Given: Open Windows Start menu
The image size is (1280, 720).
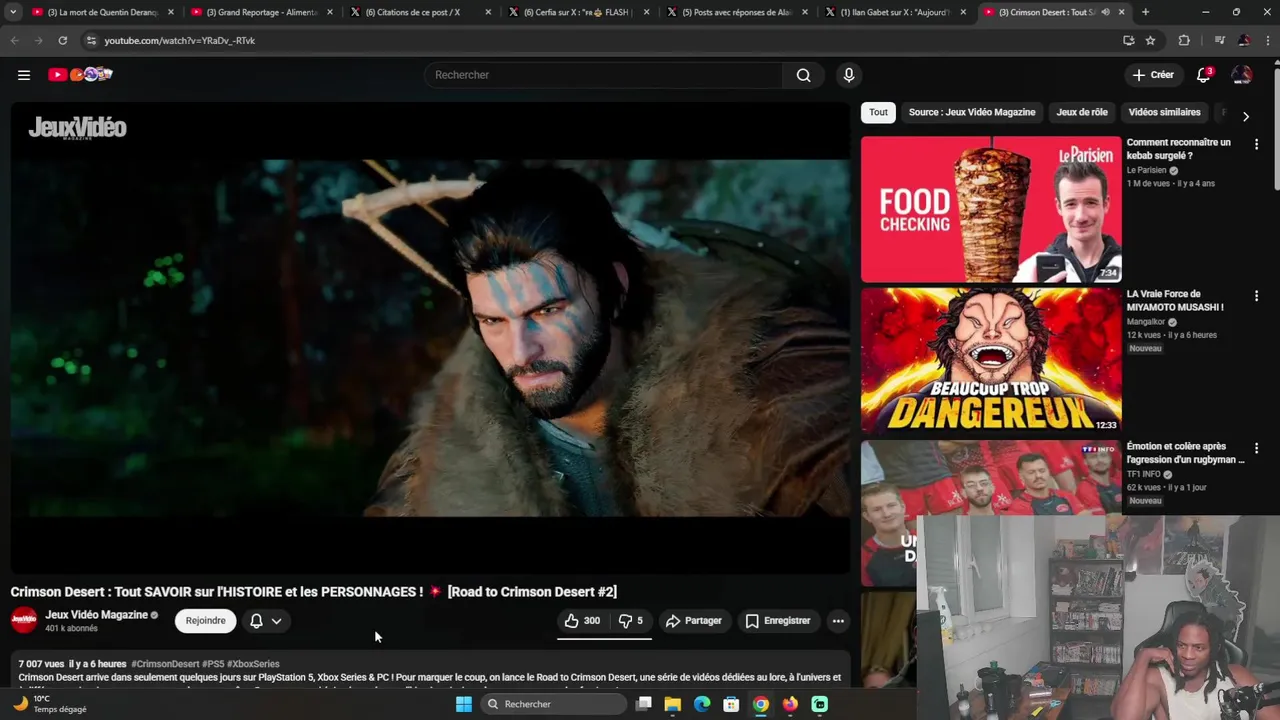Looking at the screenshot, I should tap(464, 704).
